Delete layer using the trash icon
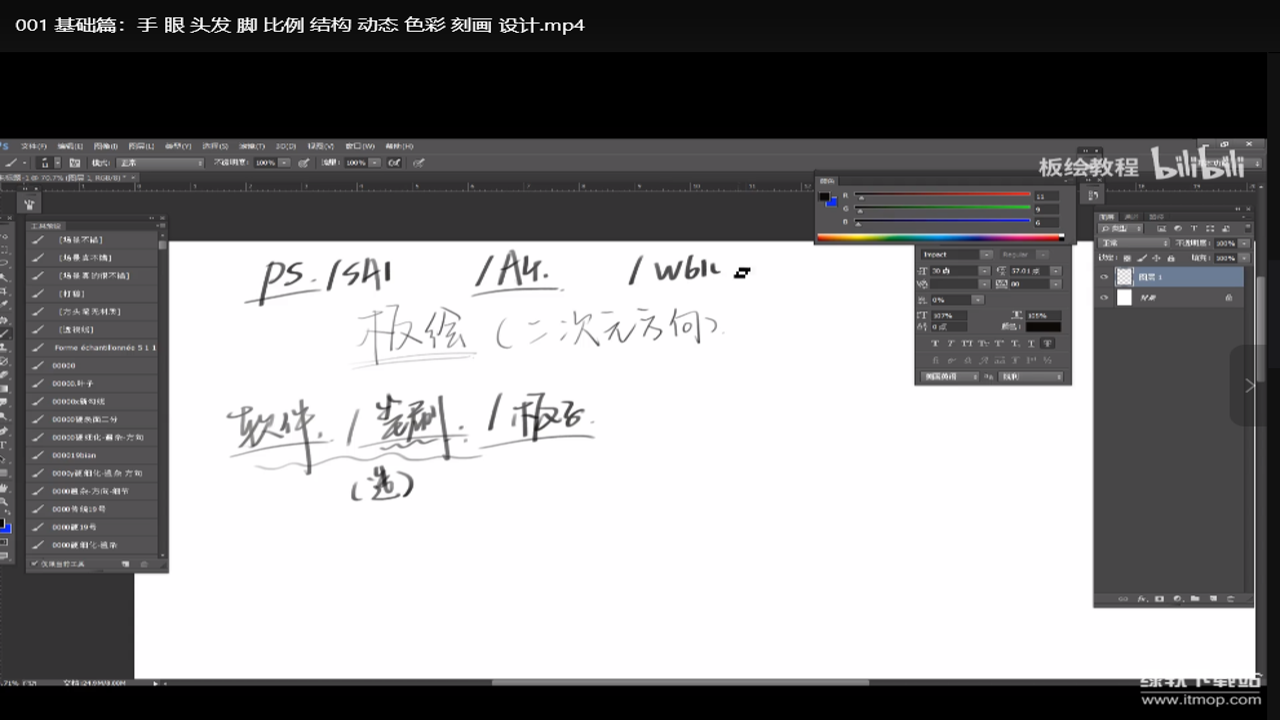This screenshot has width=1280, height=720. click(1231, 599)
